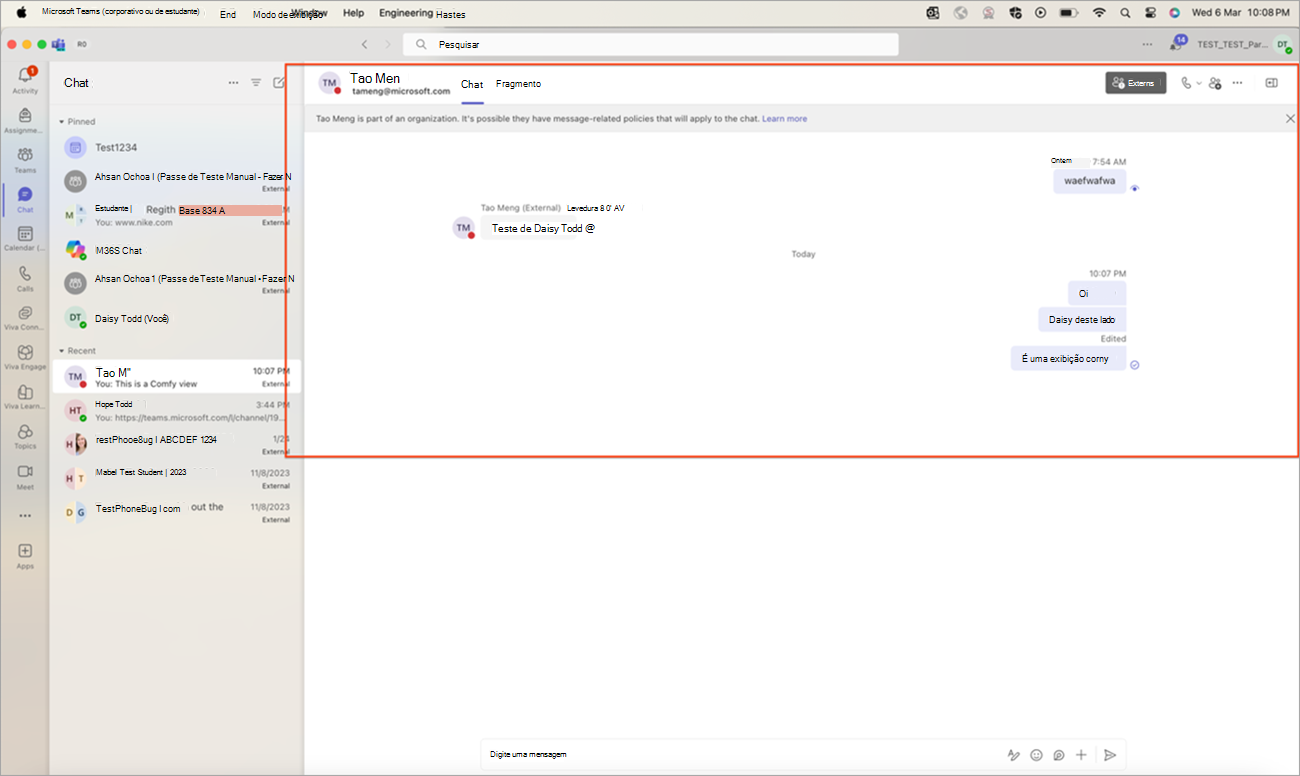Filter the chat list
The width and height of the screenshot is (1300, 776).
pyautogui.click(x=256, y=83)
